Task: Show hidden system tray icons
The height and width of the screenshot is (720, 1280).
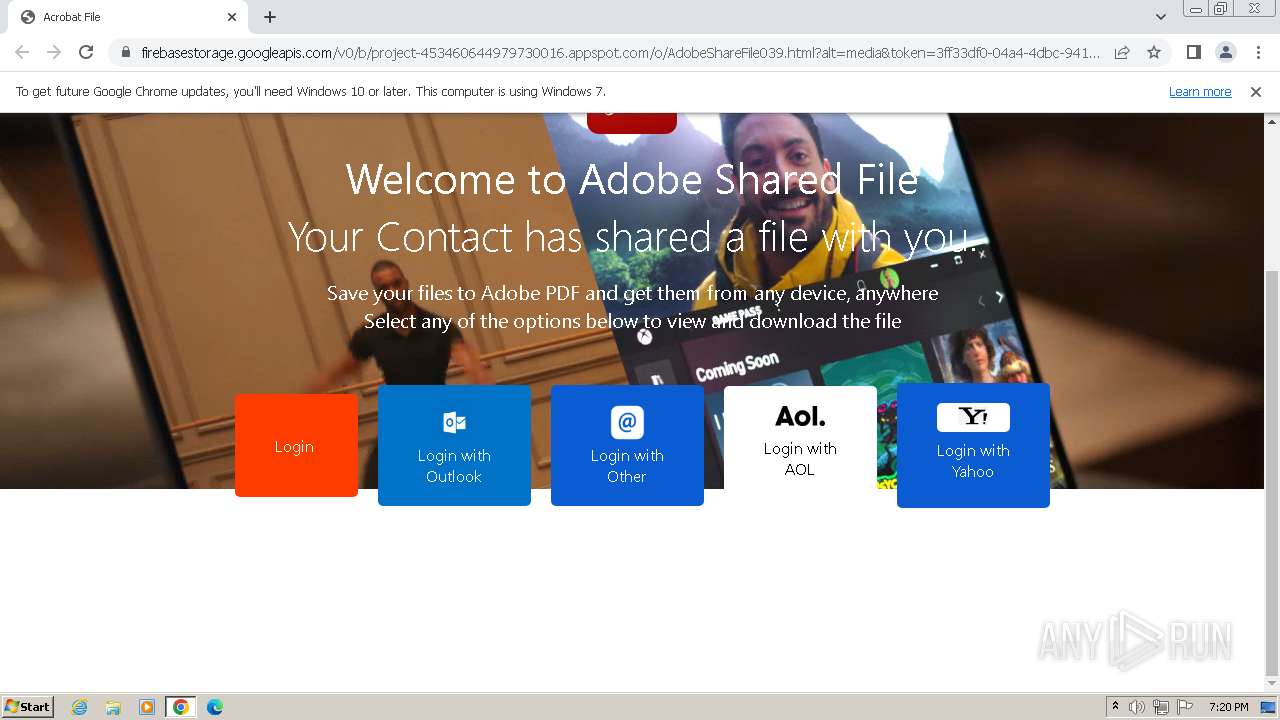Action: click(1116, 707)
